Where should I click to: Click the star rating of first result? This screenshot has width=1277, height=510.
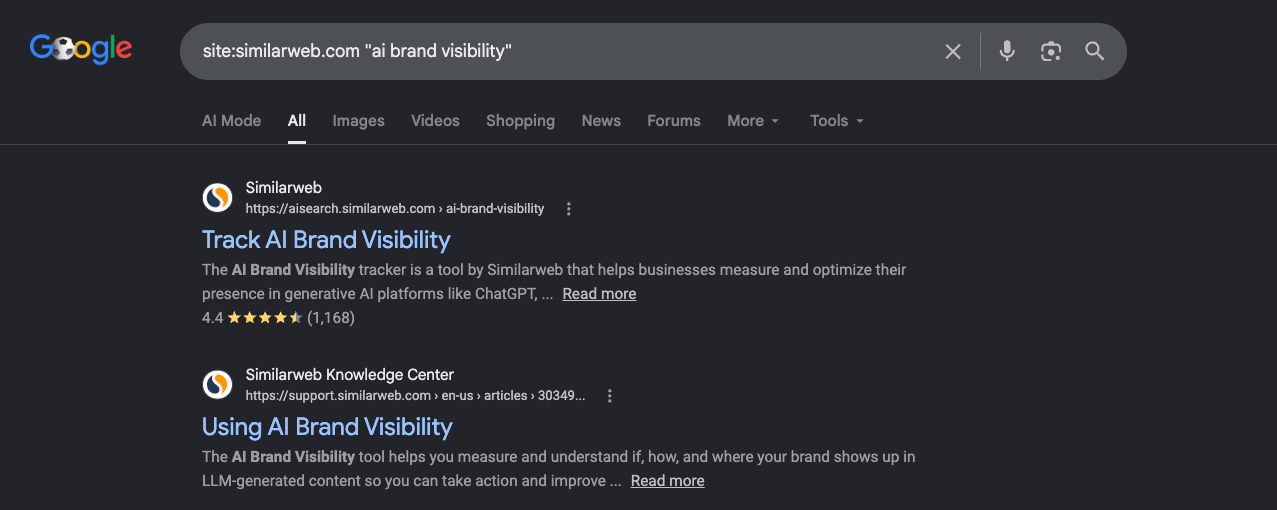coord(265,318)
